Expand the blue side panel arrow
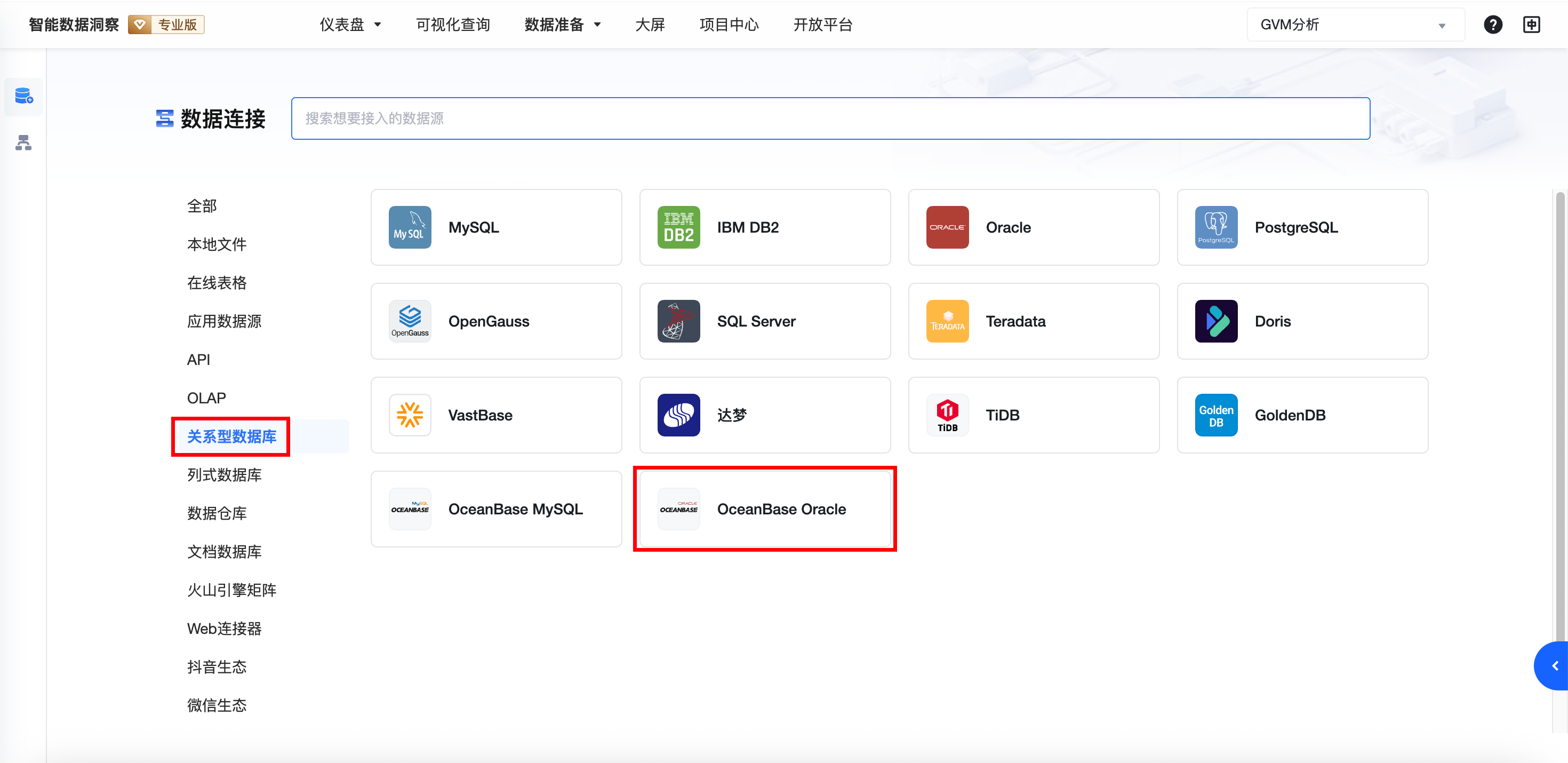Screen dimensions: 1568x763 point(1554,665)
